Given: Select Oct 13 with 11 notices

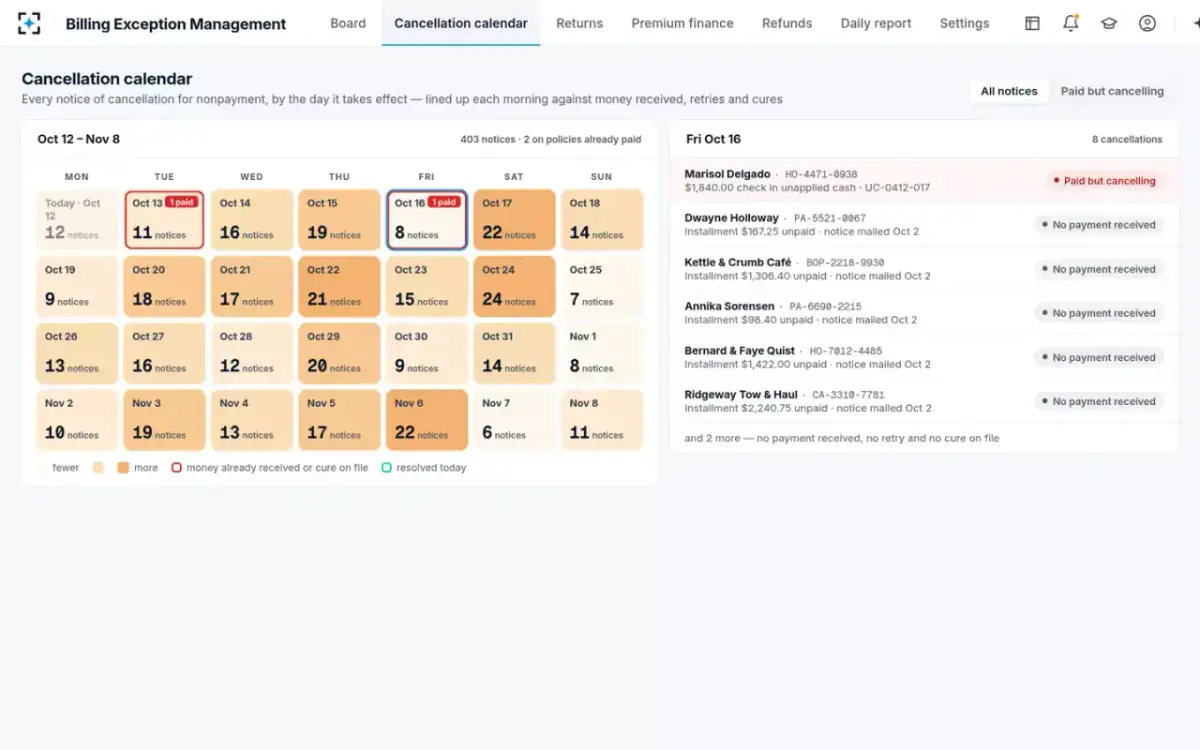Looking at the screenshot, I should coord(165,220).
